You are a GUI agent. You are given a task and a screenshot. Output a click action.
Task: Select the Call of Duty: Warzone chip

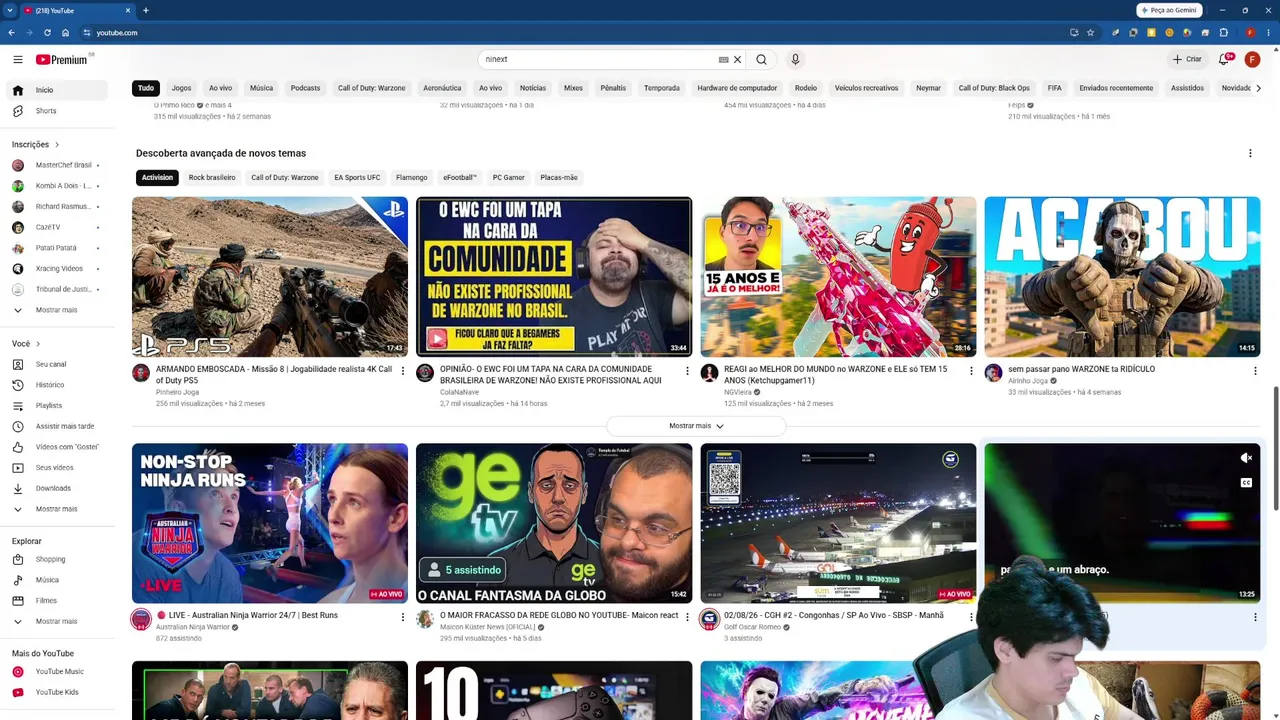tap(371, 88)
